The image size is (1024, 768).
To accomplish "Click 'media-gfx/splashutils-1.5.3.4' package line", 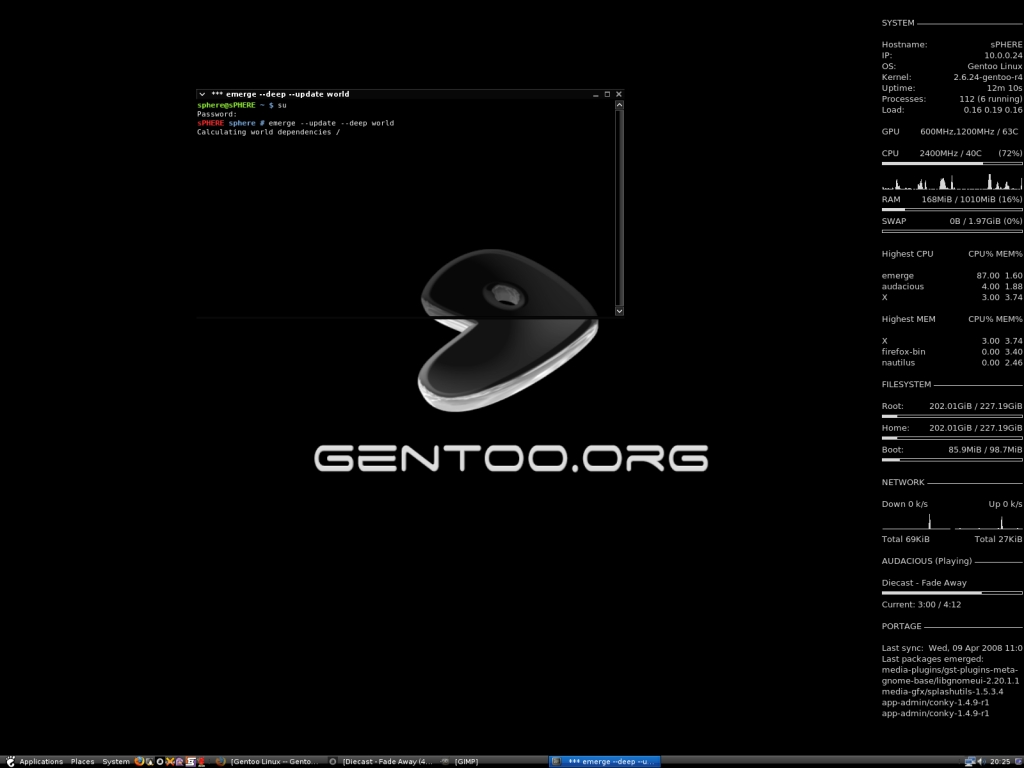I will 942,691.
